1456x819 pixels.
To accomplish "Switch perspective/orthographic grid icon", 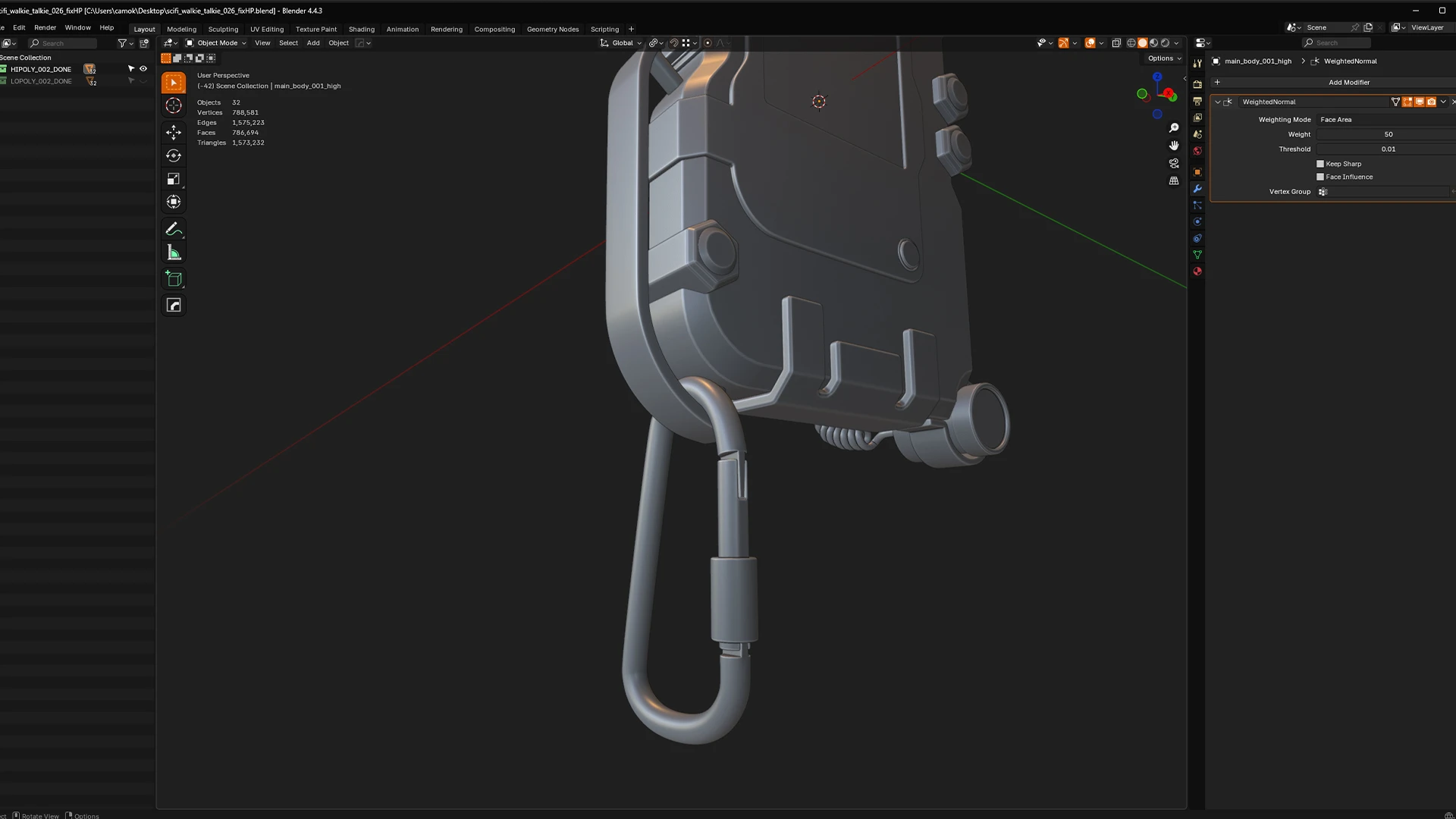I will (x=1174, y=180).
